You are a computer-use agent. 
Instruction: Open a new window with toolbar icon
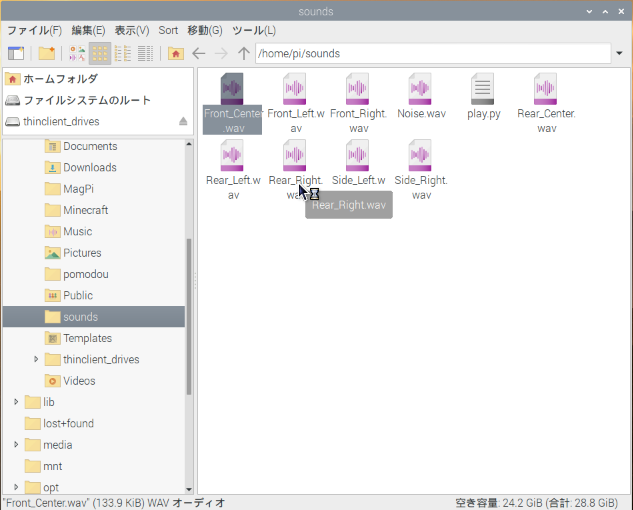pos(16,53)
